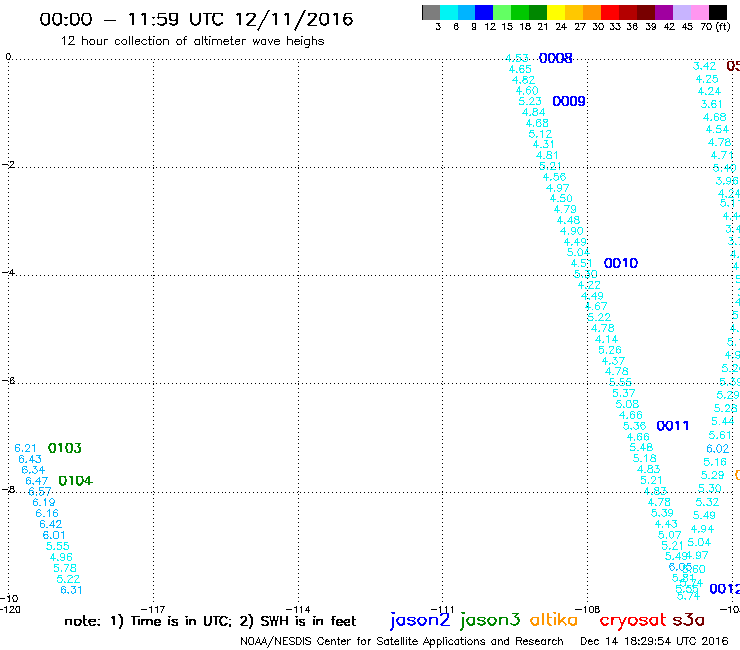This screenshot has width=740, height=650.
Task: Click the wave height value 4.90
Action: pos(572,231)
